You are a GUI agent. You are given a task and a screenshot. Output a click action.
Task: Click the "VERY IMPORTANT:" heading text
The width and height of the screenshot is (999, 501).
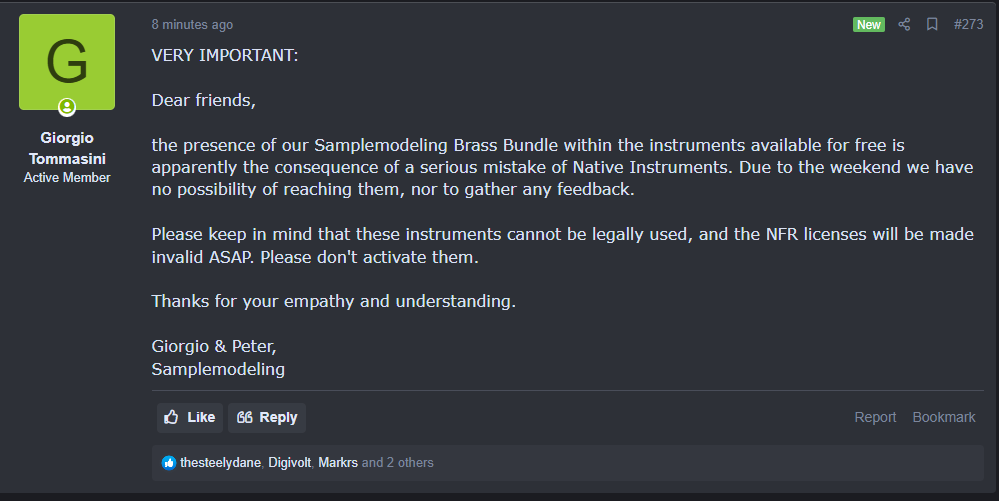[225, 55]
